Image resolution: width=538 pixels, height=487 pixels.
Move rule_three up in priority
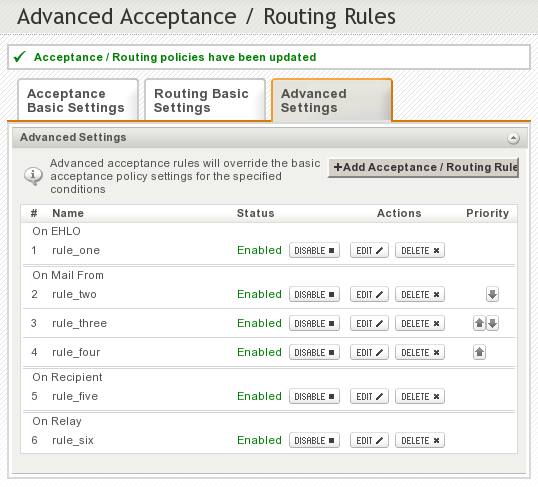tap(479, 323)
